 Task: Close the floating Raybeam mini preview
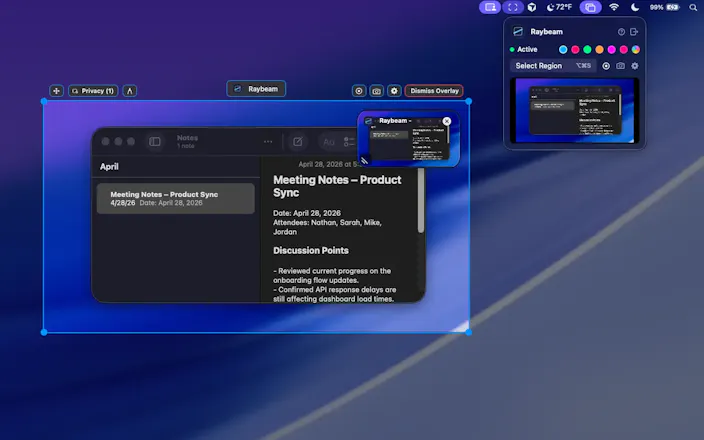446,121
